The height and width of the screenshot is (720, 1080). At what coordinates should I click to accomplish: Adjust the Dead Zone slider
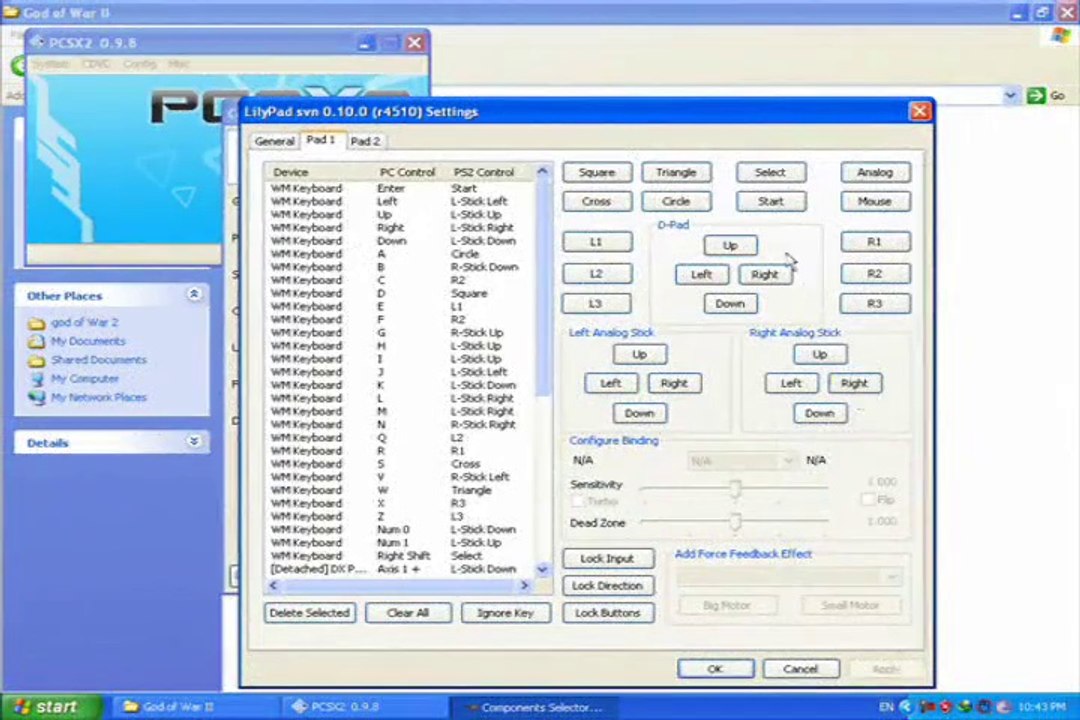735,522
